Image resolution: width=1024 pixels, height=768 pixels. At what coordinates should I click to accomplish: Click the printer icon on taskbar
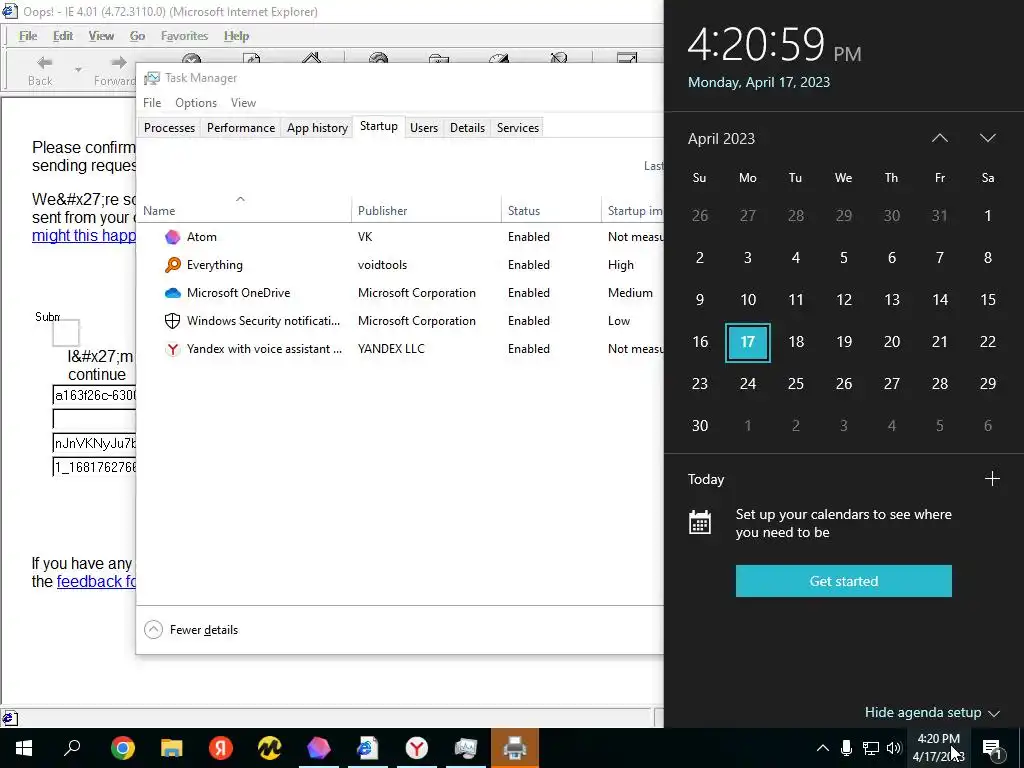515,748
